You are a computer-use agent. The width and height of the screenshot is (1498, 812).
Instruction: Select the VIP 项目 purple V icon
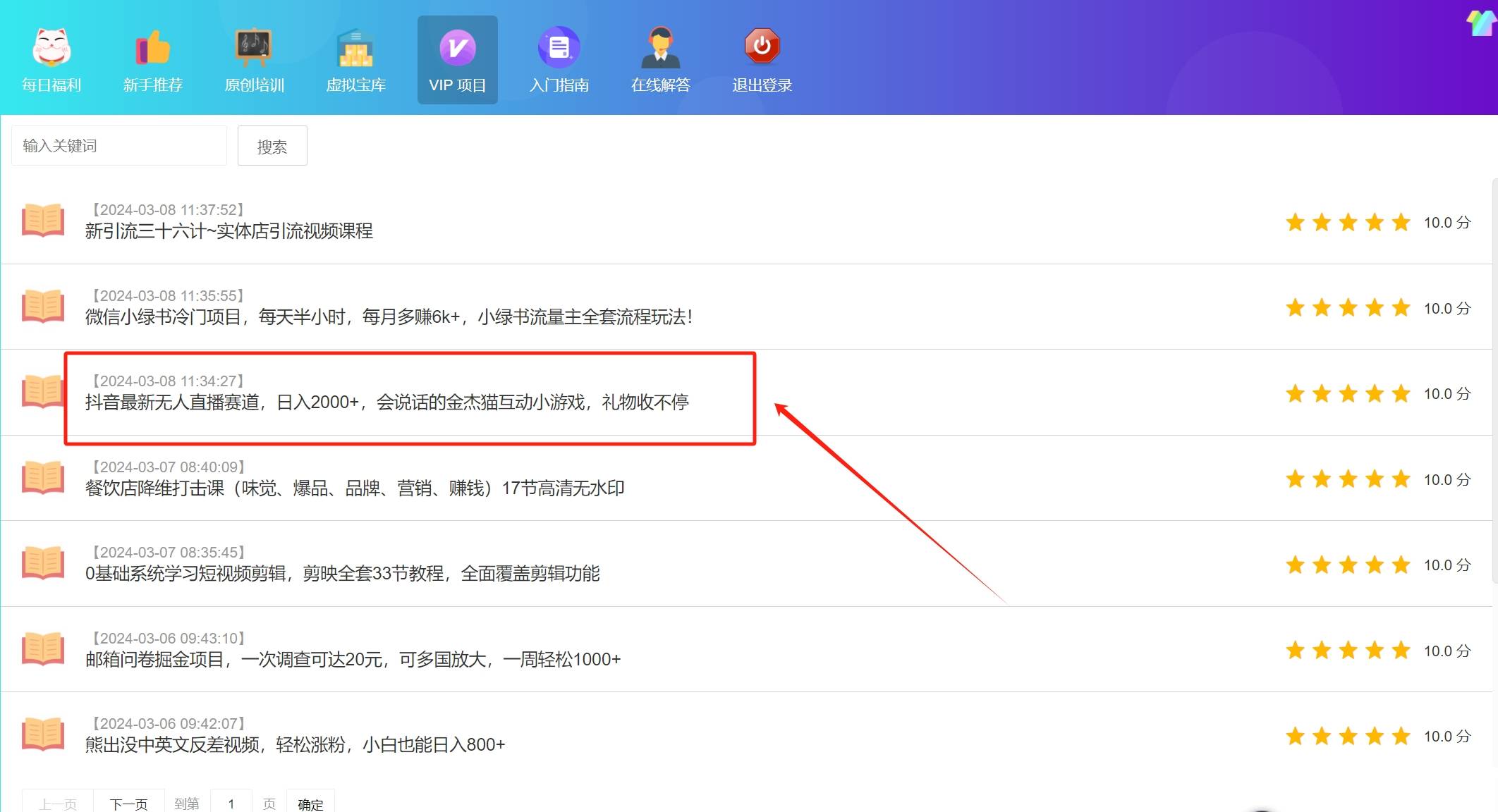[458, 47]
